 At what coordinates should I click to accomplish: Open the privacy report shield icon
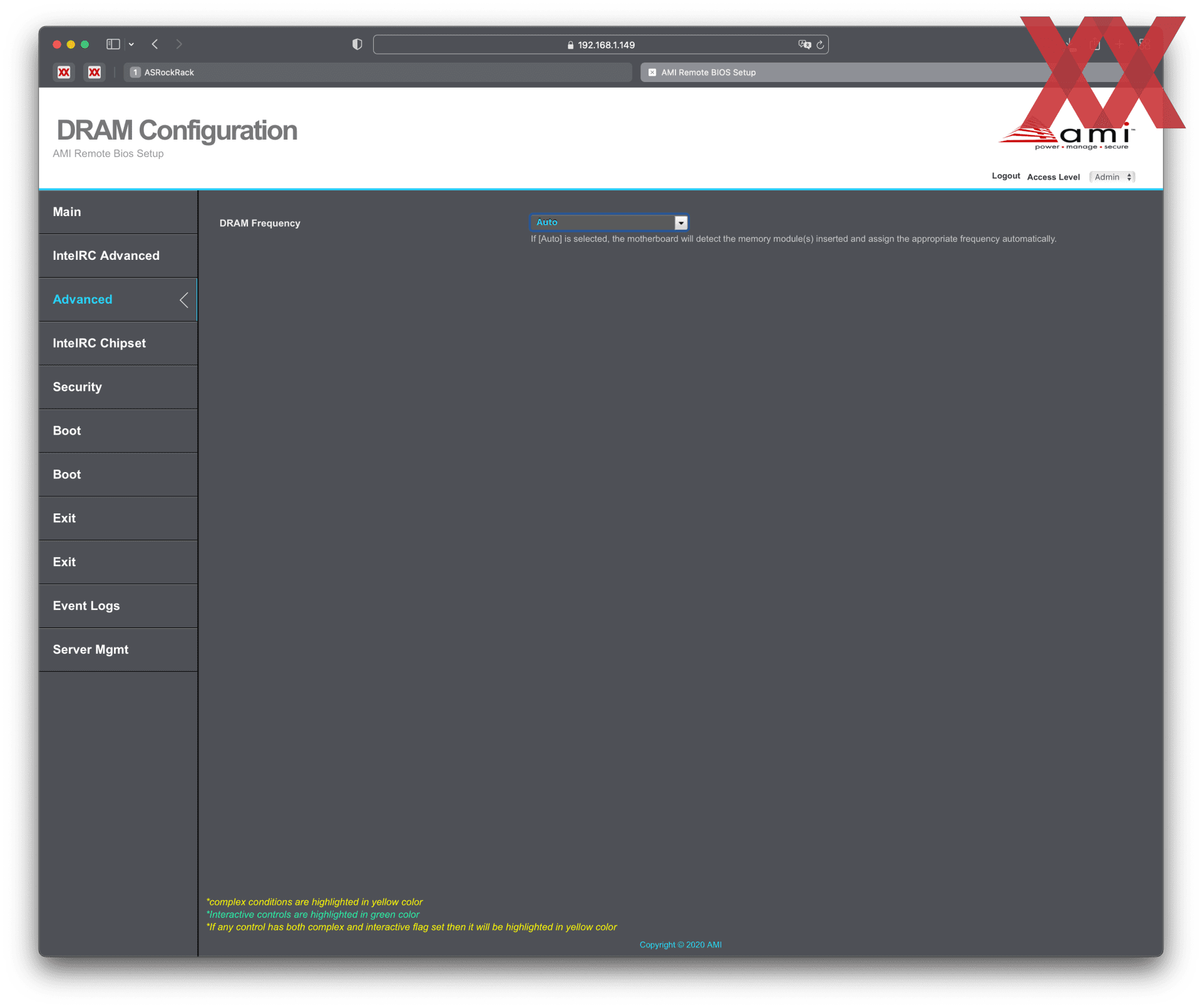click(357, 44)
